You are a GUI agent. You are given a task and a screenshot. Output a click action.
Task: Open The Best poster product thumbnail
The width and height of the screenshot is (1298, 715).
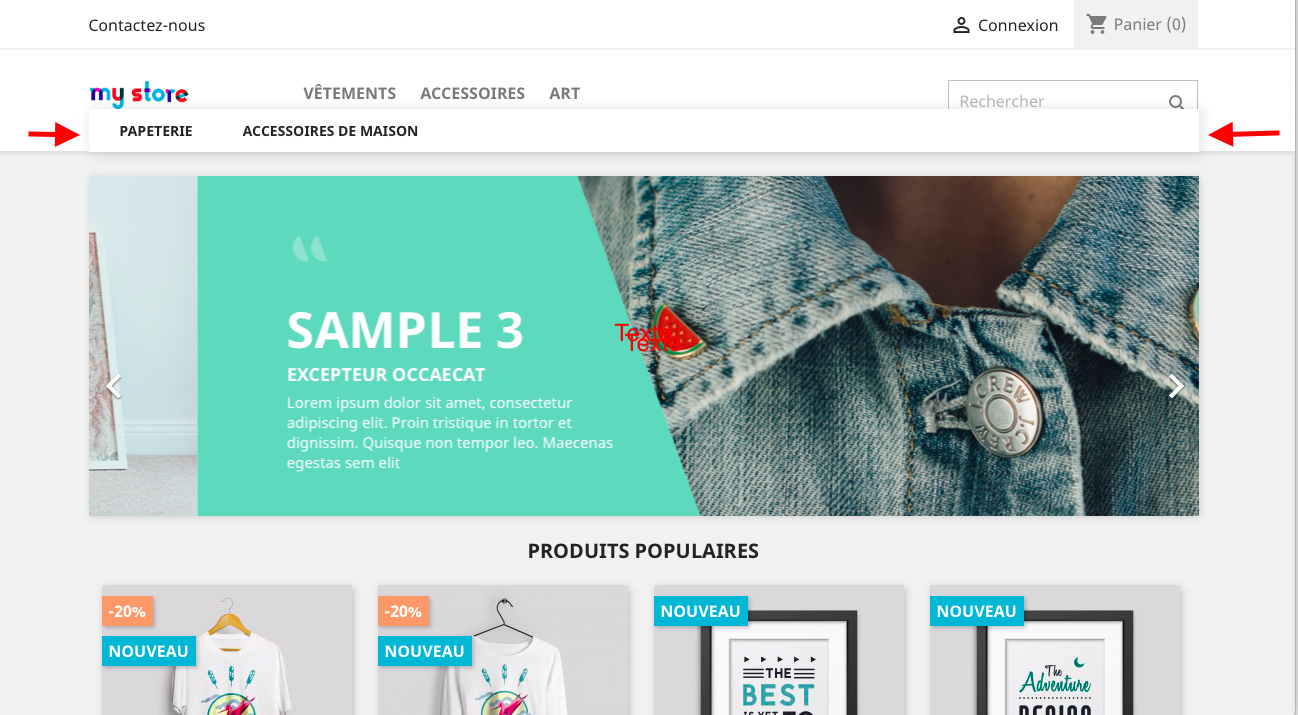tap(779, 650)
